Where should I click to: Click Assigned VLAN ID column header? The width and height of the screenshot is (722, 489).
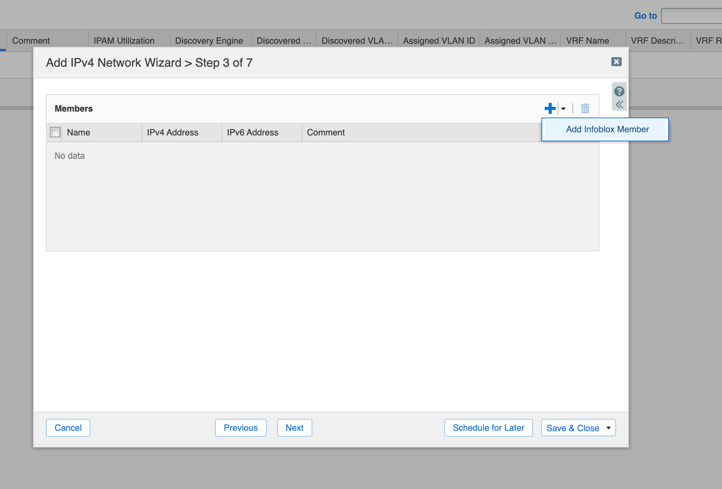(439, 41)
